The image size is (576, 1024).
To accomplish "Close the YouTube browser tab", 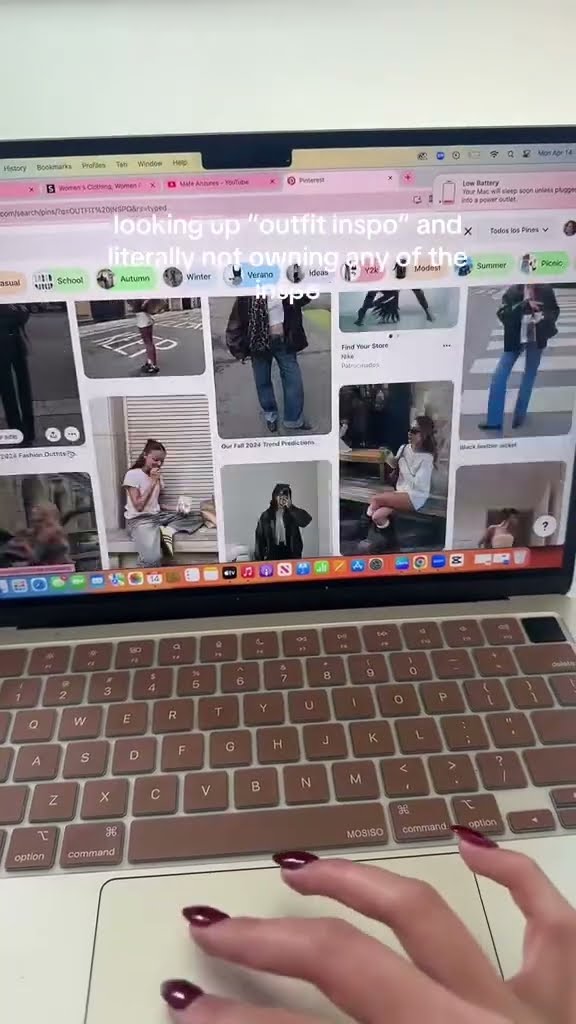I will [272, 182].
